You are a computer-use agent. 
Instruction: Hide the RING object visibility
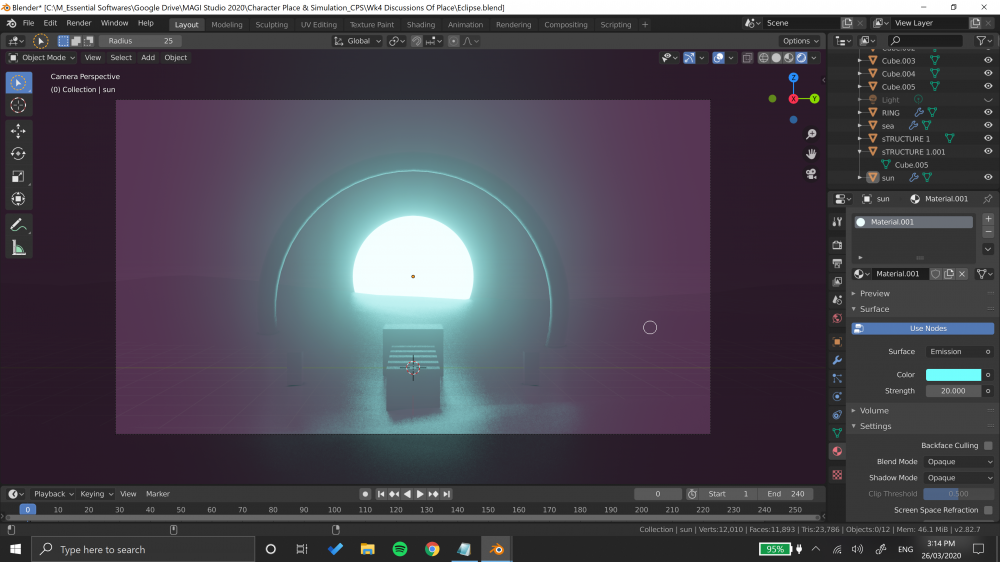[x=988, y=112]
